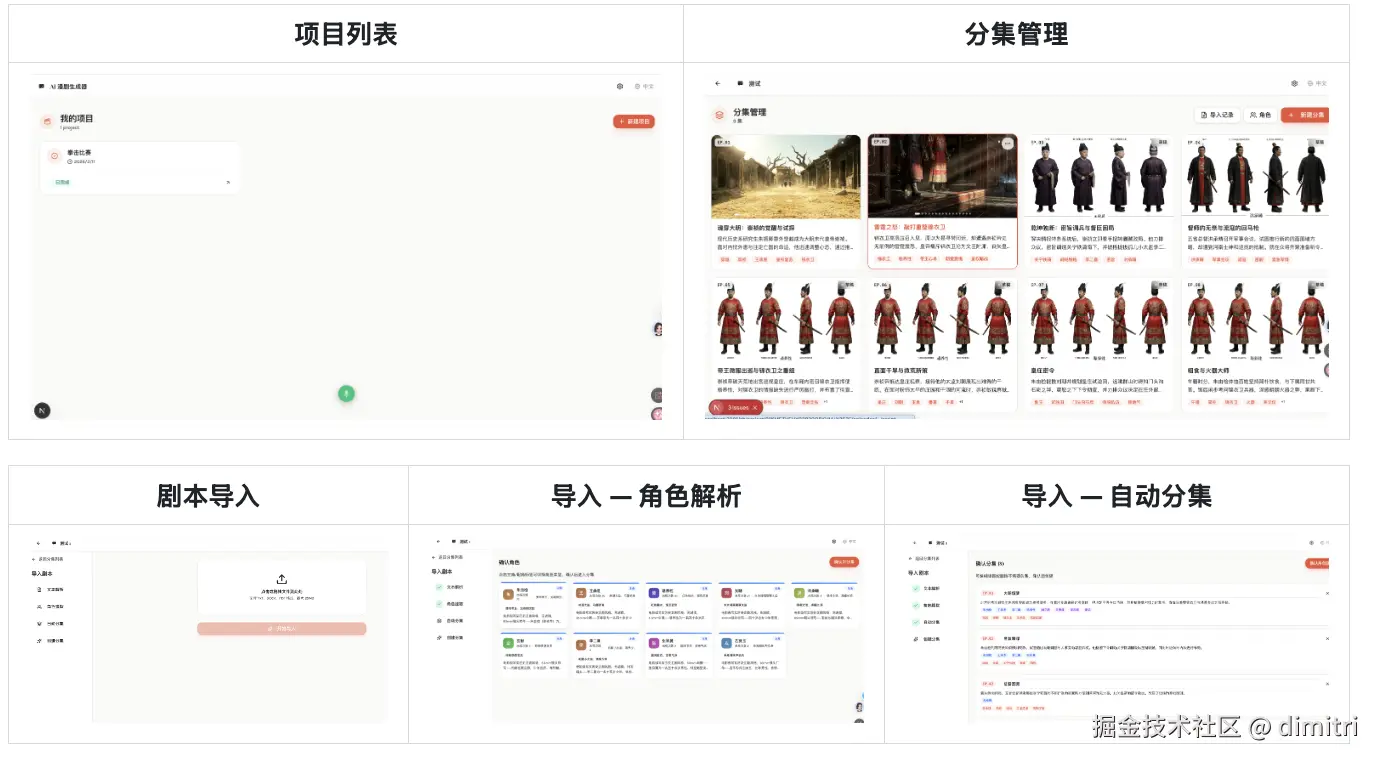The image size is (1380, 762).
Task: Click the 角色 button
Action: pos(1260,115)
